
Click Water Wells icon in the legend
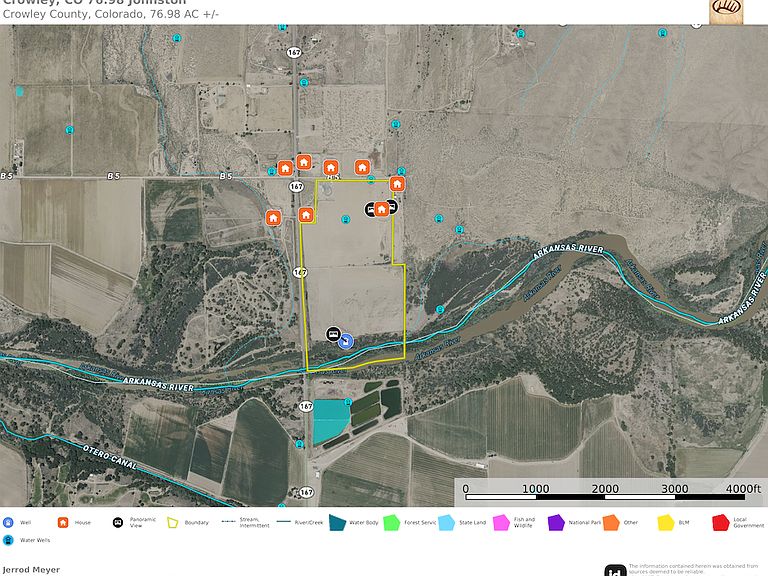(8, 540)
